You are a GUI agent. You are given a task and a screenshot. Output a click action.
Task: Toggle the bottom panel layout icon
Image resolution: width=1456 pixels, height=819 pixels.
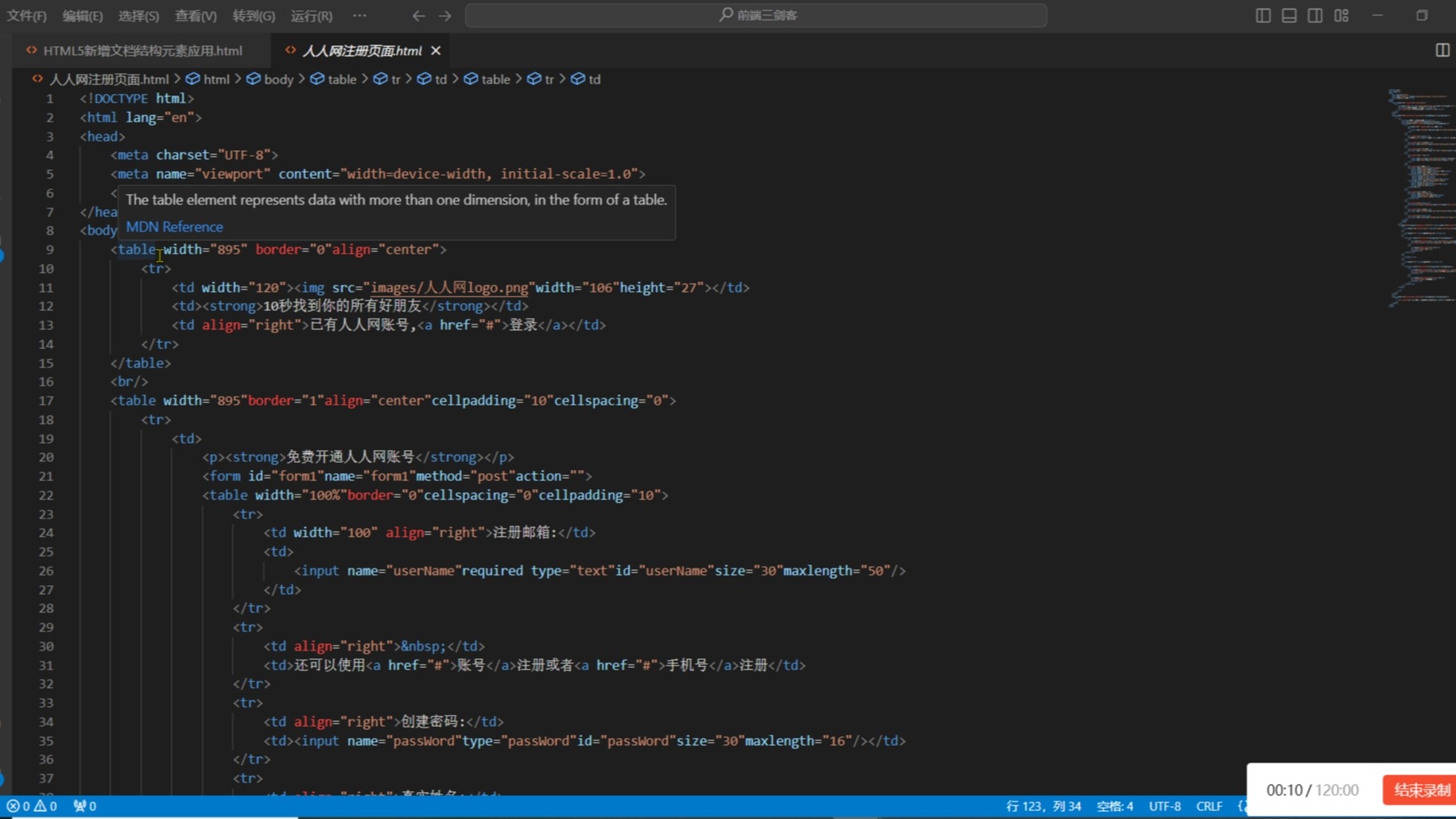[x=1289, y=15]
